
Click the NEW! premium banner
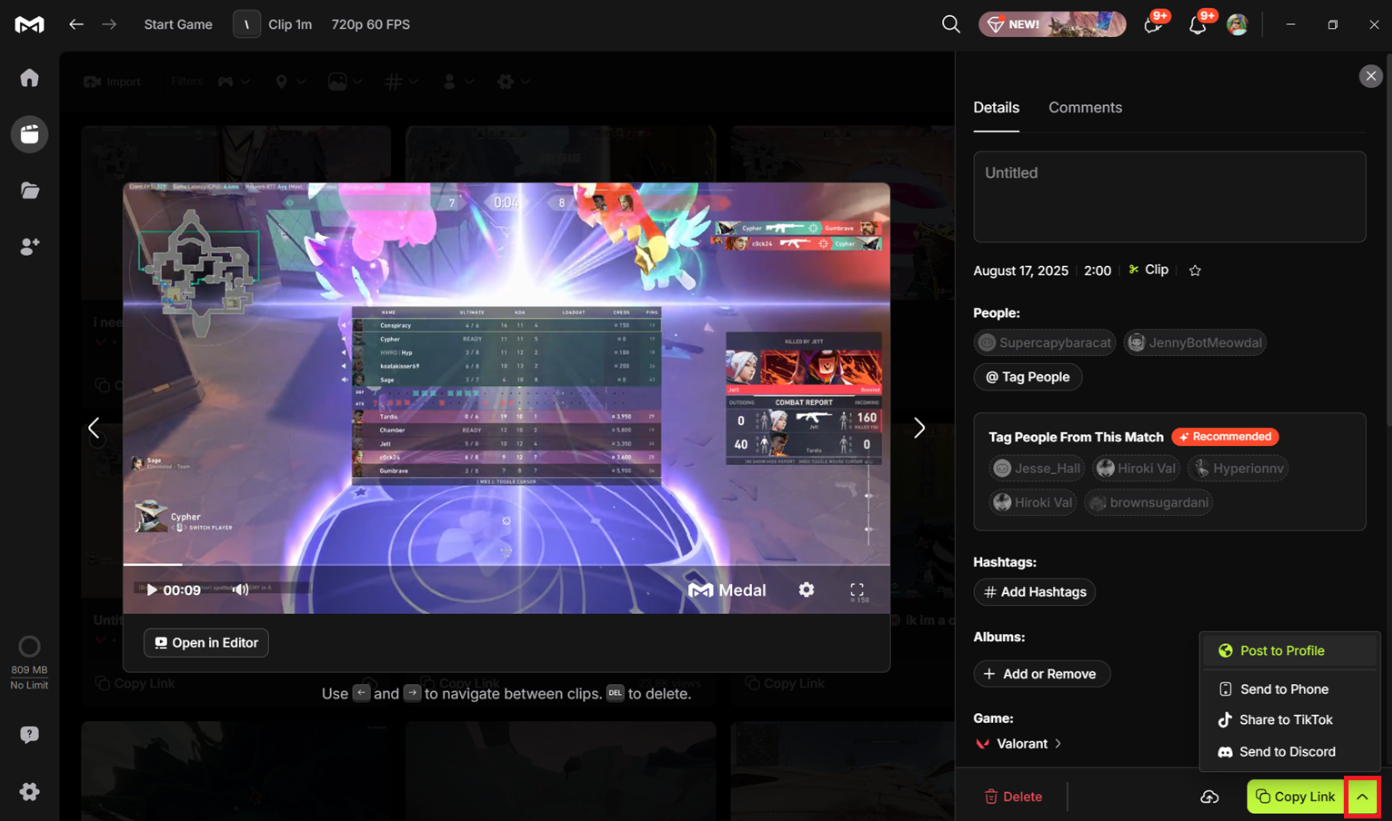point(1053,24)
